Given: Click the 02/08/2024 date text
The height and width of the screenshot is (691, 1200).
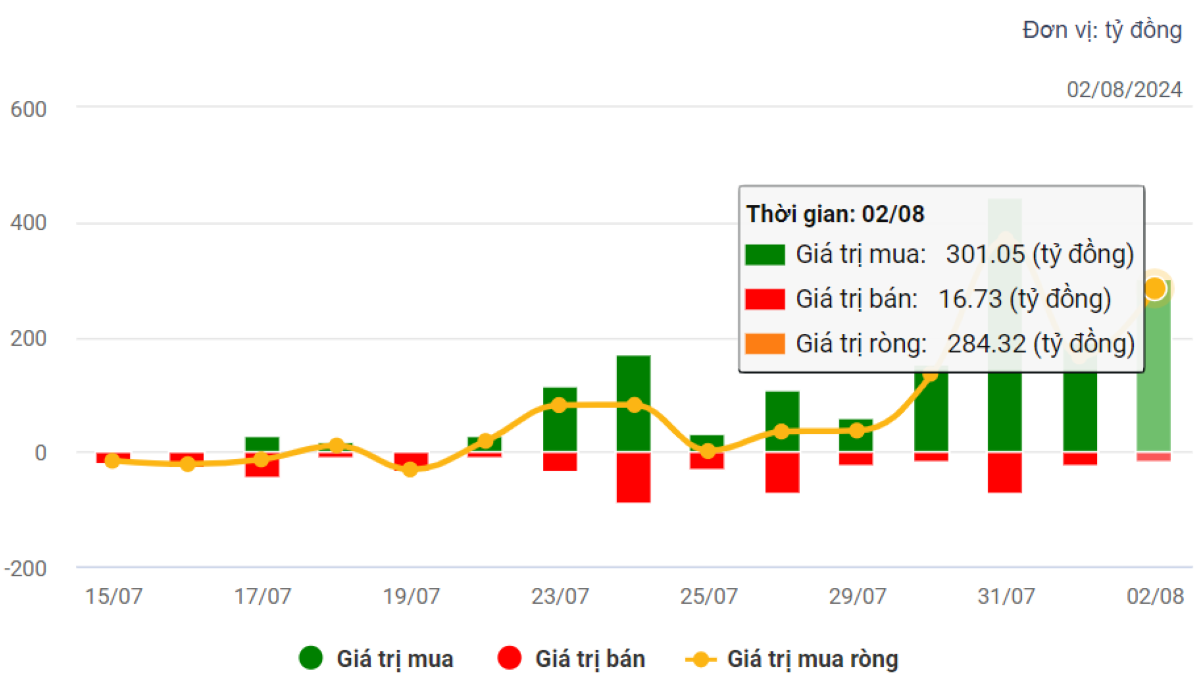Looking at the screenshot, I should pos(1124,90).
